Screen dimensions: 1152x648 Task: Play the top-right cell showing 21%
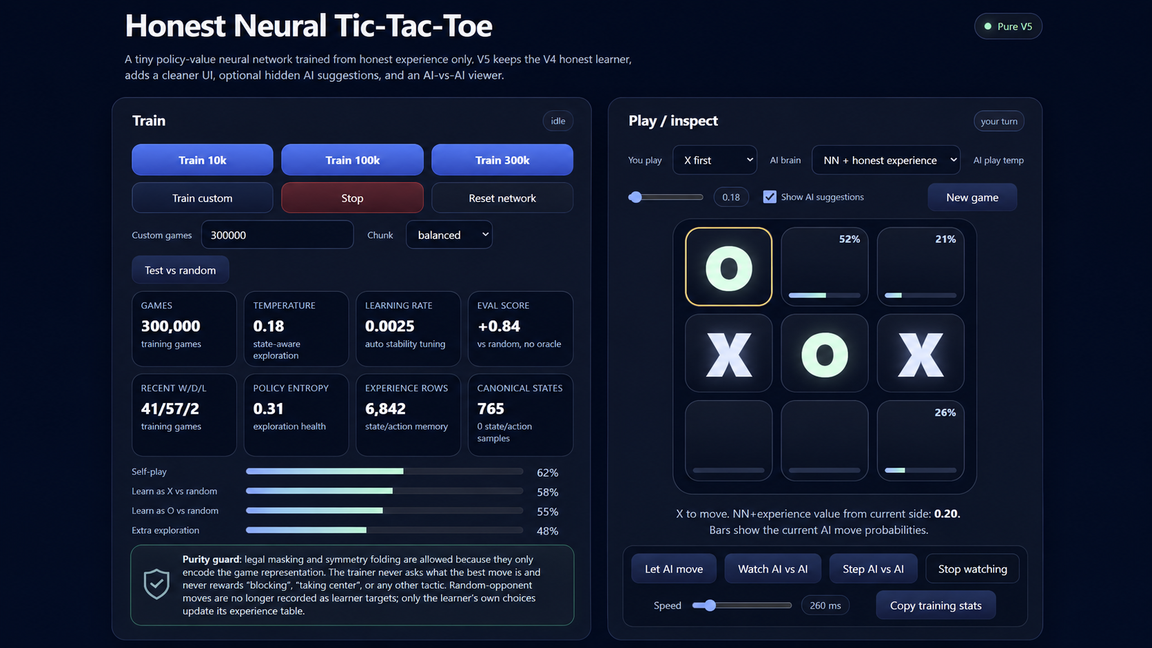(921, 266)
